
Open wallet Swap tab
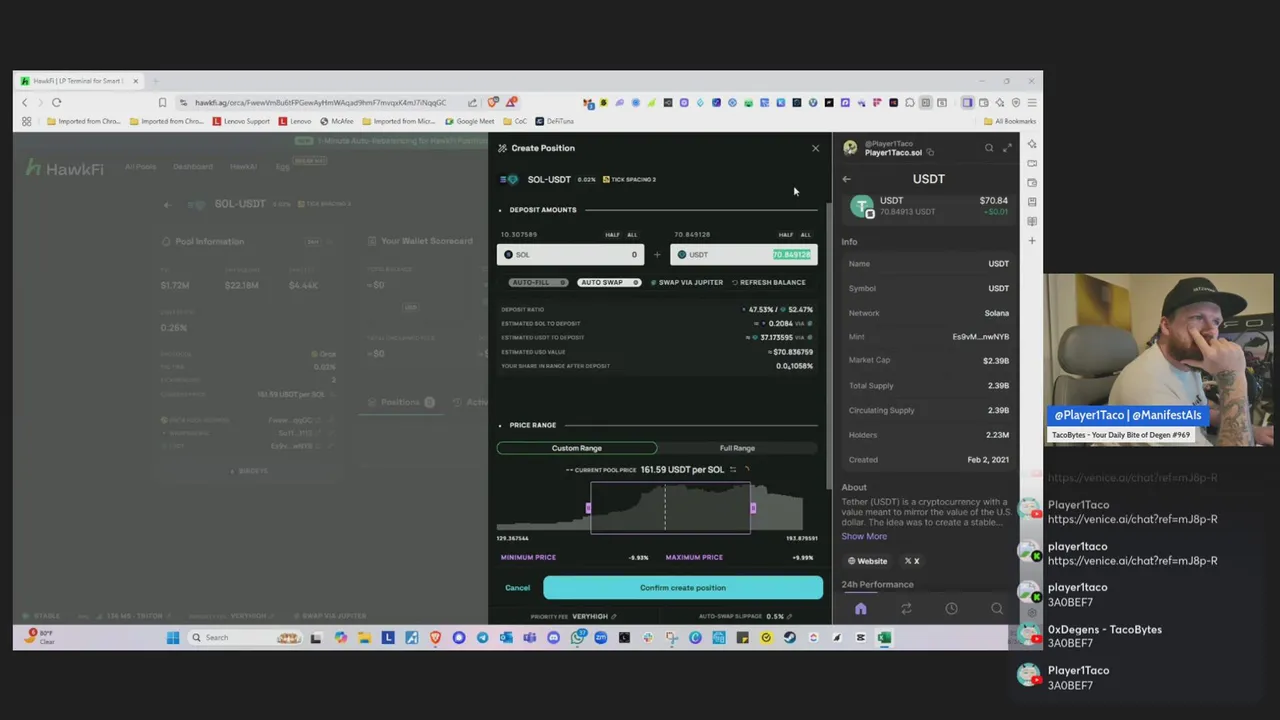click(906, 609)
